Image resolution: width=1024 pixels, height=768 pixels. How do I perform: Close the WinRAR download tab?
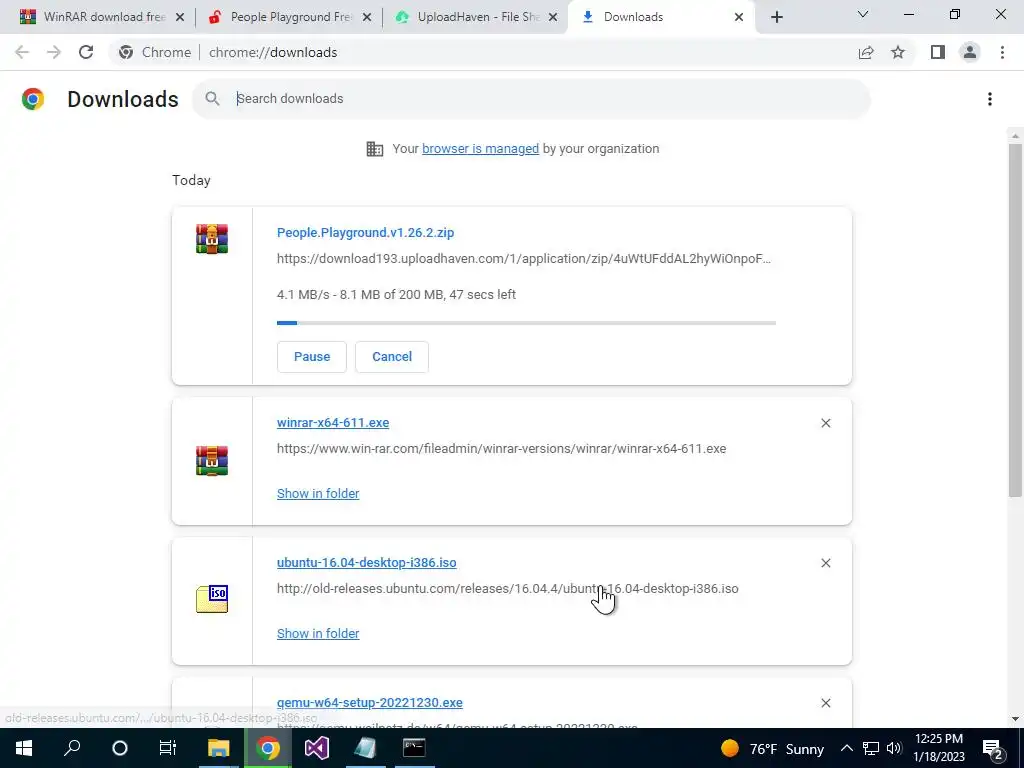tap(180, 17)
